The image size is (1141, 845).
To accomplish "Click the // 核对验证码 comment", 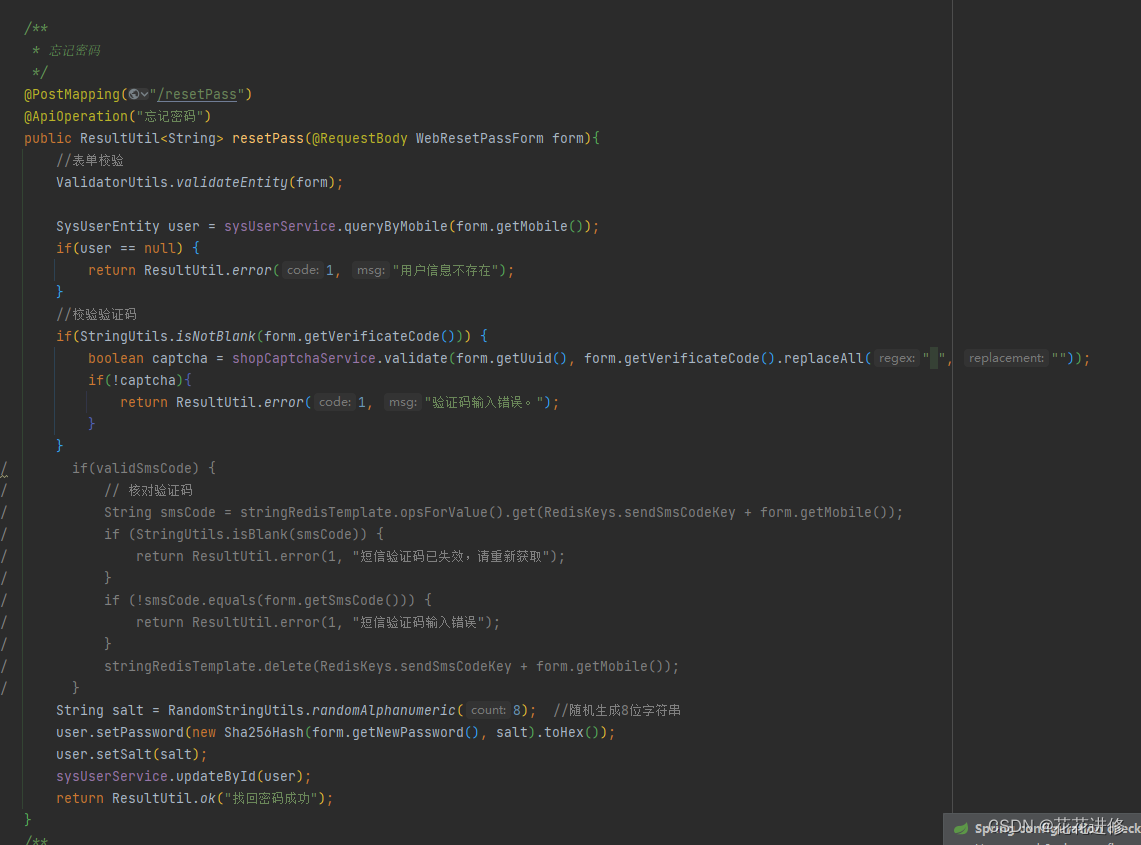I will pos(148,491).
